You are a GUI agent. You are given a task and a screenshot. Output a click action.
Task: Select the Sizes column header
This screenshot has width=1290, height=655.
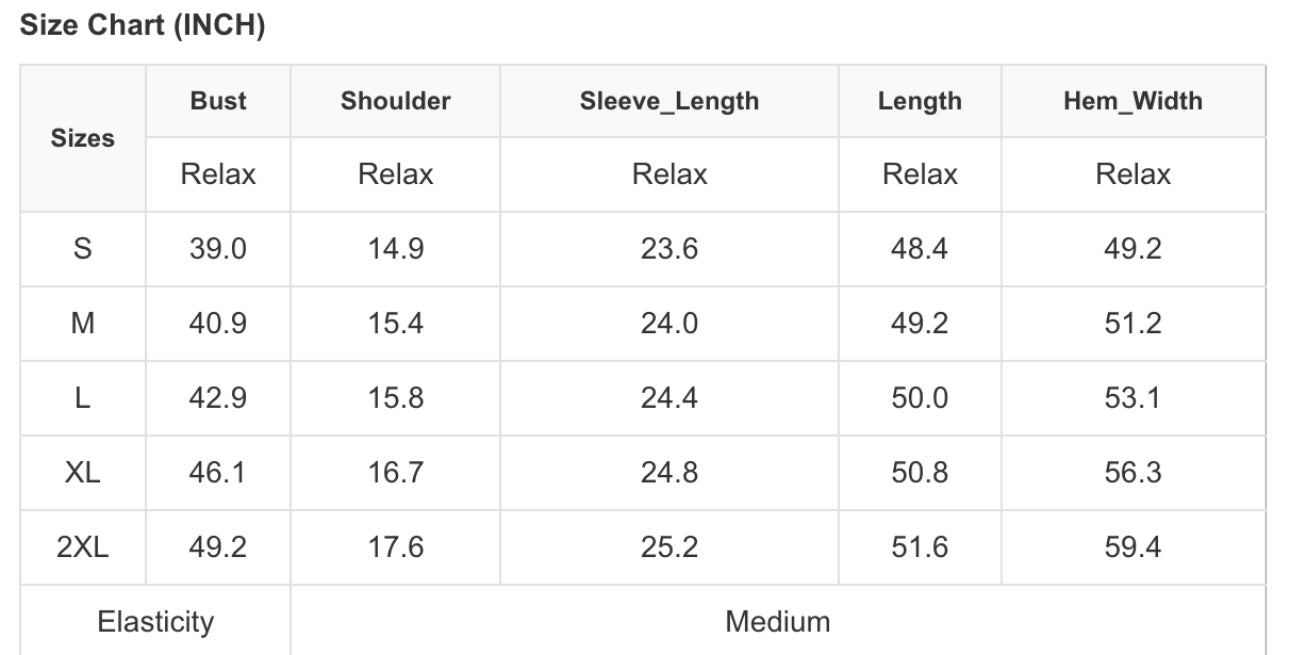click(83, 139)
